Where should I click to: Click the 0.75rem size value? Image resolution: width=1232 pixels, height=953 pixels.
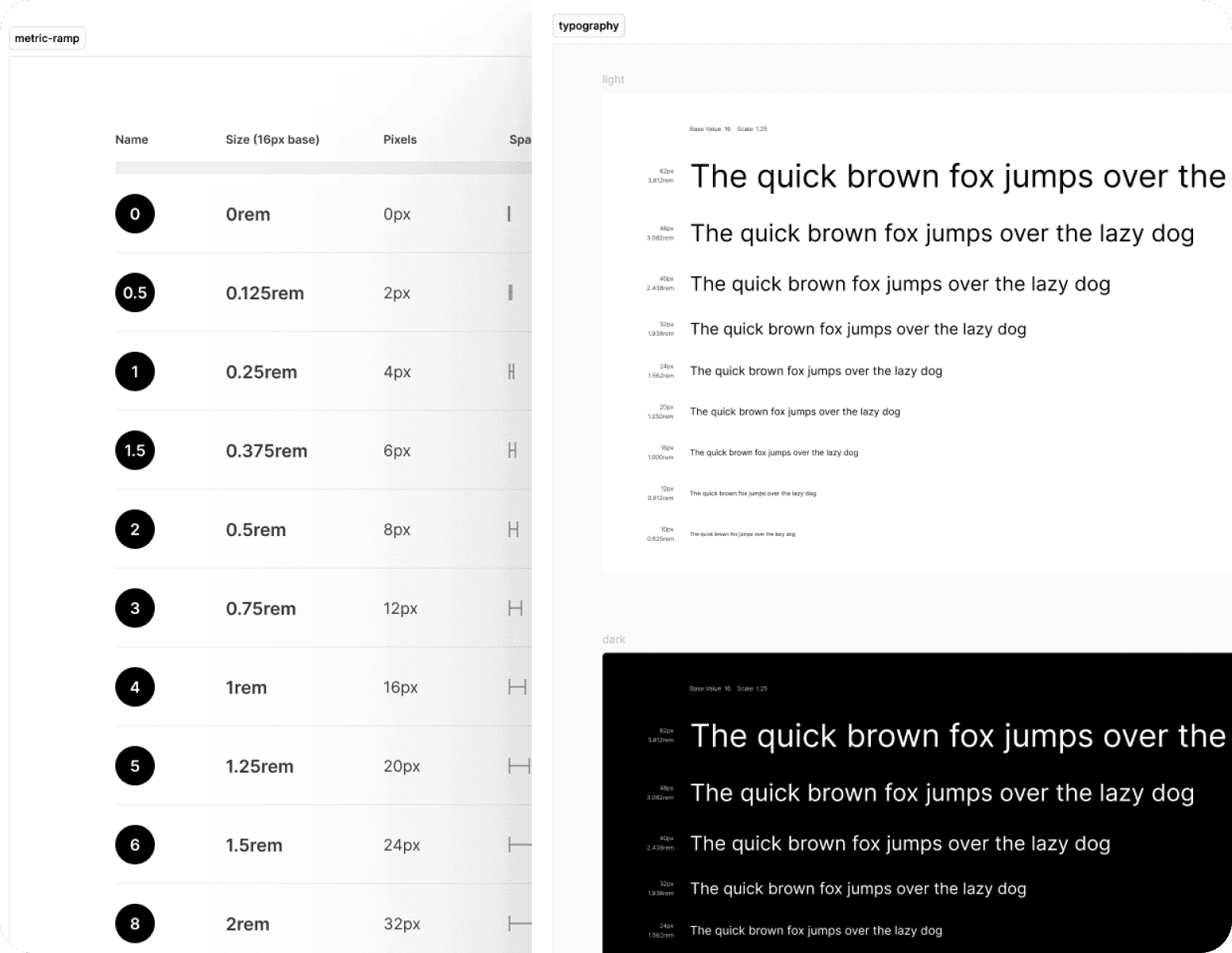point(261,608)
